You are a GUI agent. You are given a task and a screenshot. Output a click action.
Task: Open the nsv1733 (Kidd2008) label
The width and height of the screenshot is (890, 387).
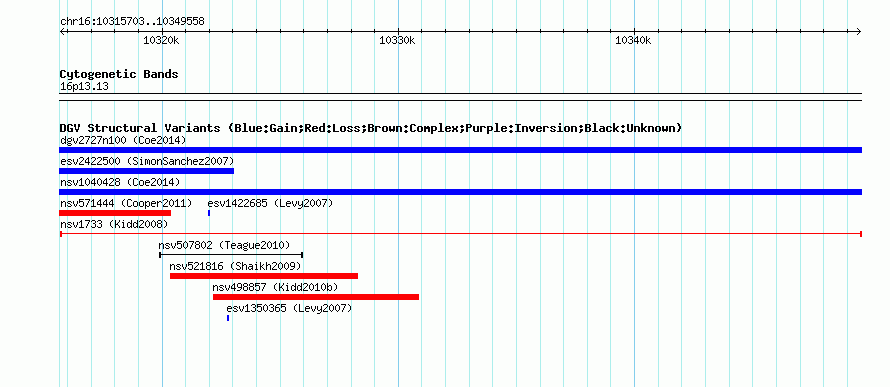(114, 224)
